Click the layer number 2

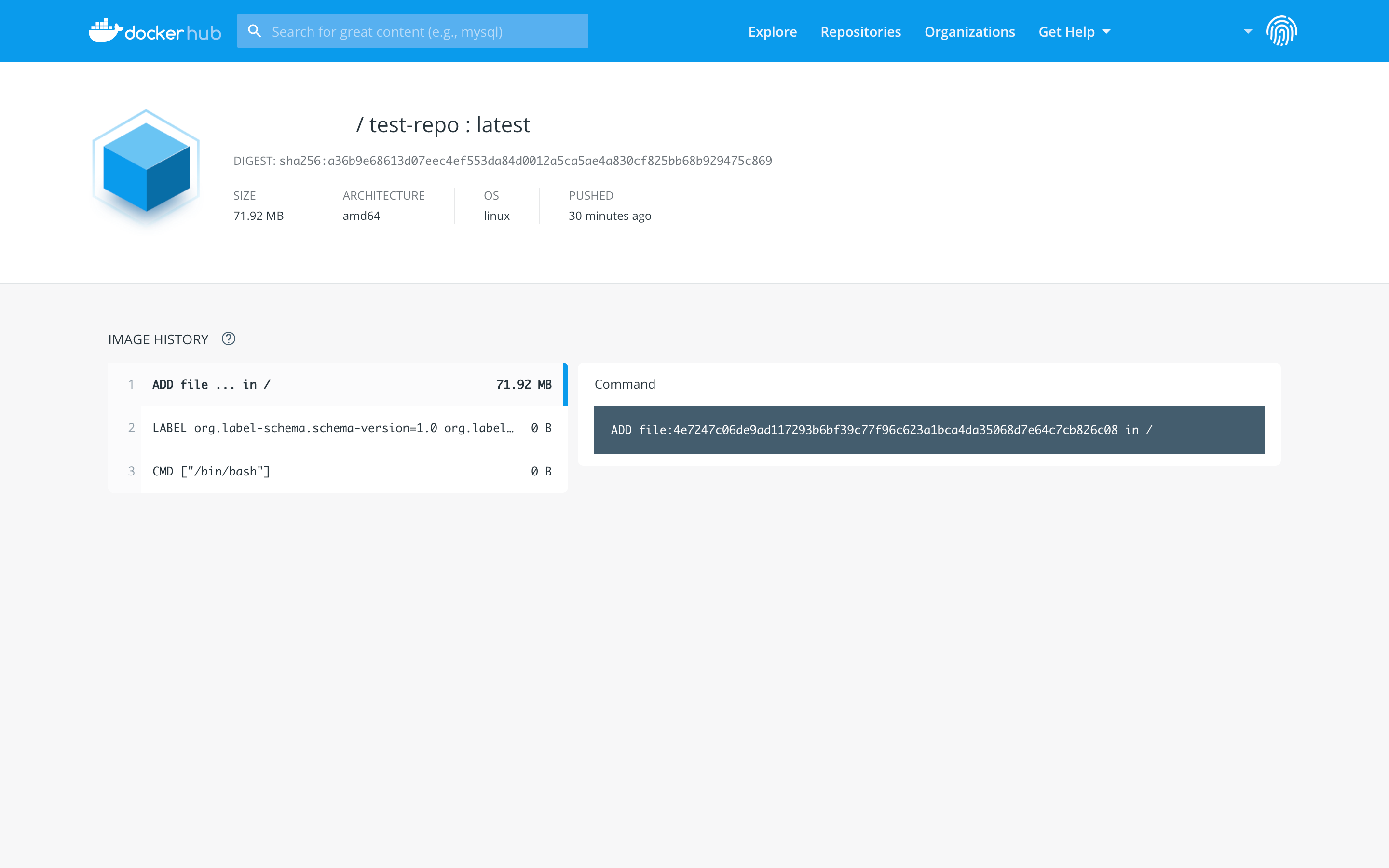tap(132, 428)
